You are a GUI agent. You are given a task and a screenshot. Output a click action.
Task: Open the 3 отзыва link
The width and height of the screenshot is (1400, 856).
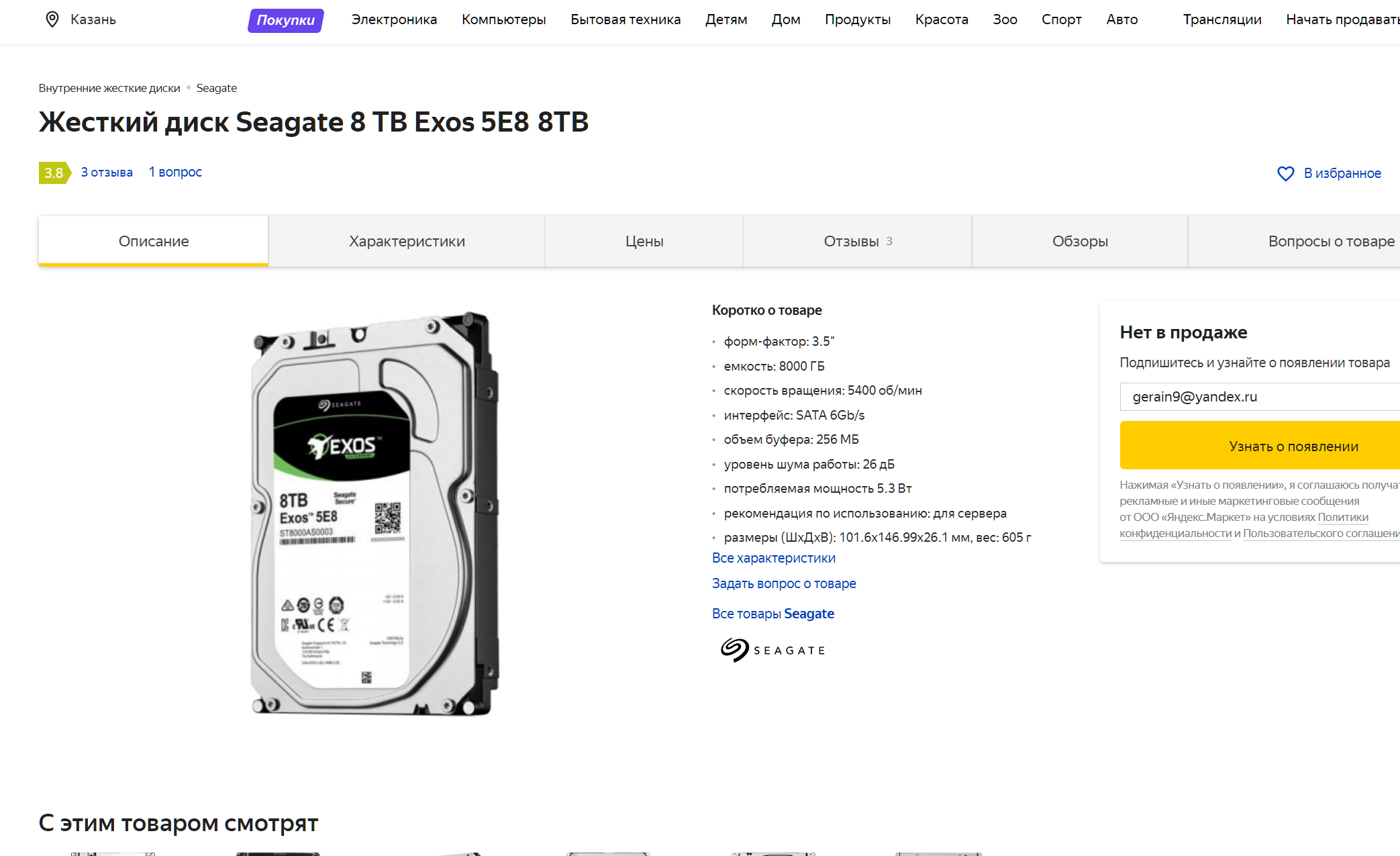pos(107,173)
